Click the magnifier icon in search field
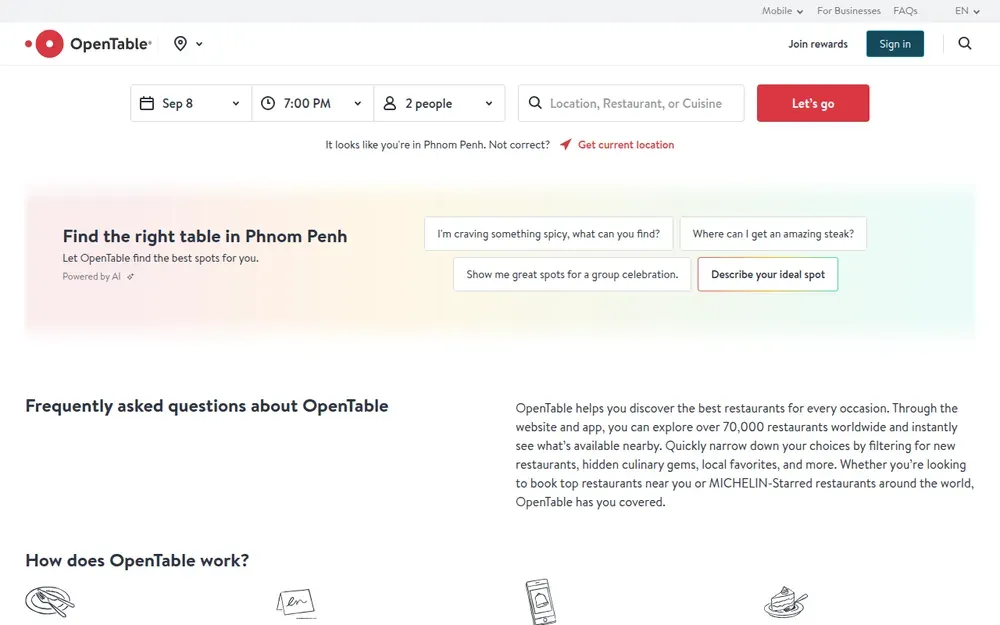The height and width of the screenshot is (625, 1000). pos(535,103)
